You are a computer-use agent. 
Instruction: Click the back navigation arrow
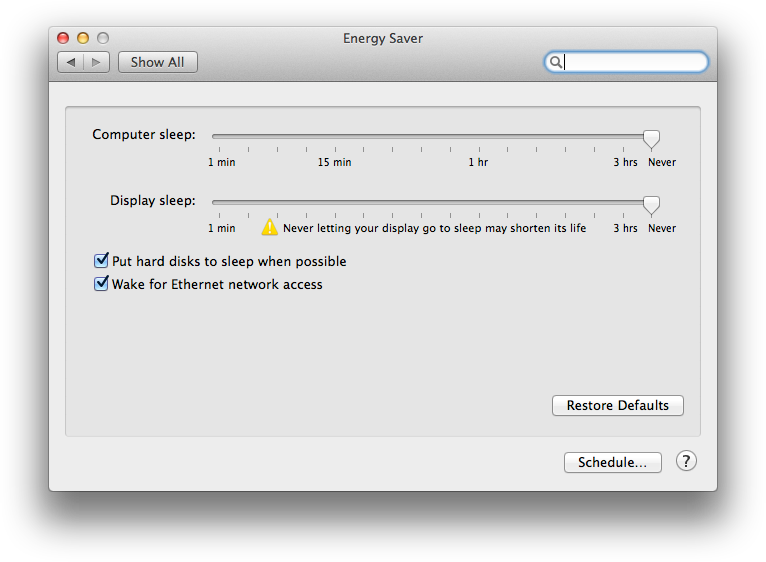71,62
